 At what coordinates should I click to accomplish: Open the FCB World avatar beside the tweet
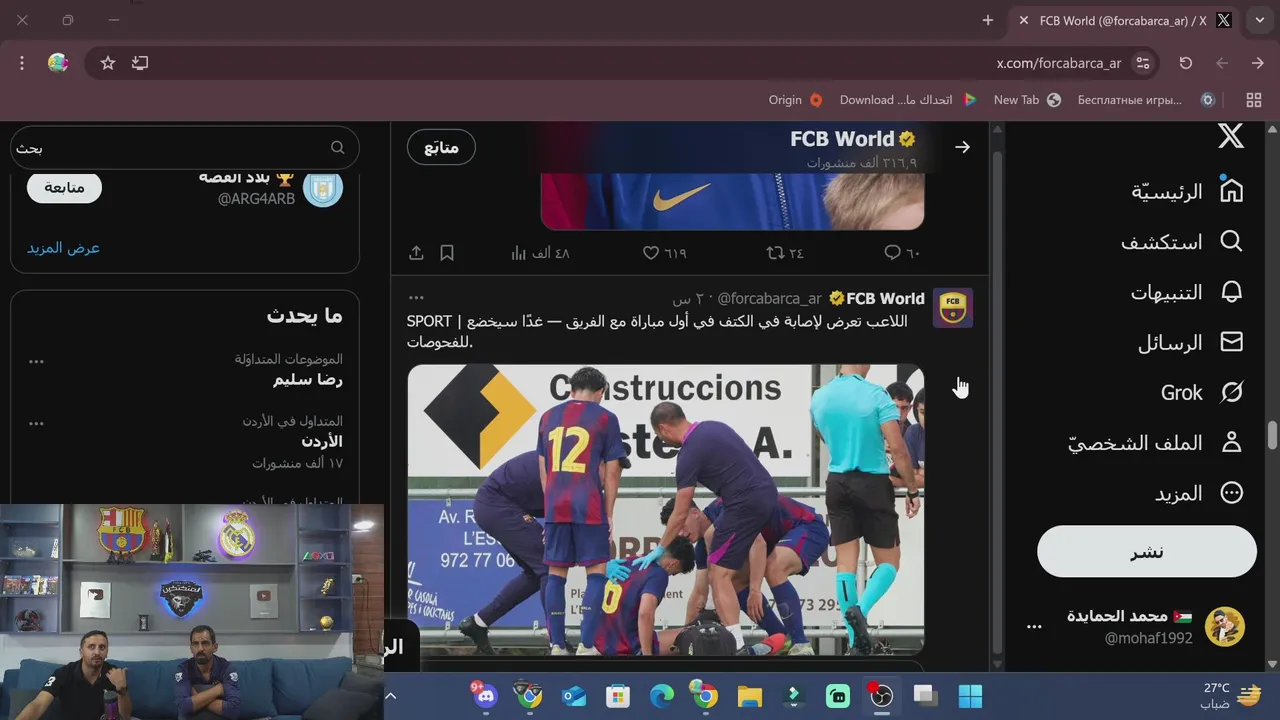click(953, 308)
